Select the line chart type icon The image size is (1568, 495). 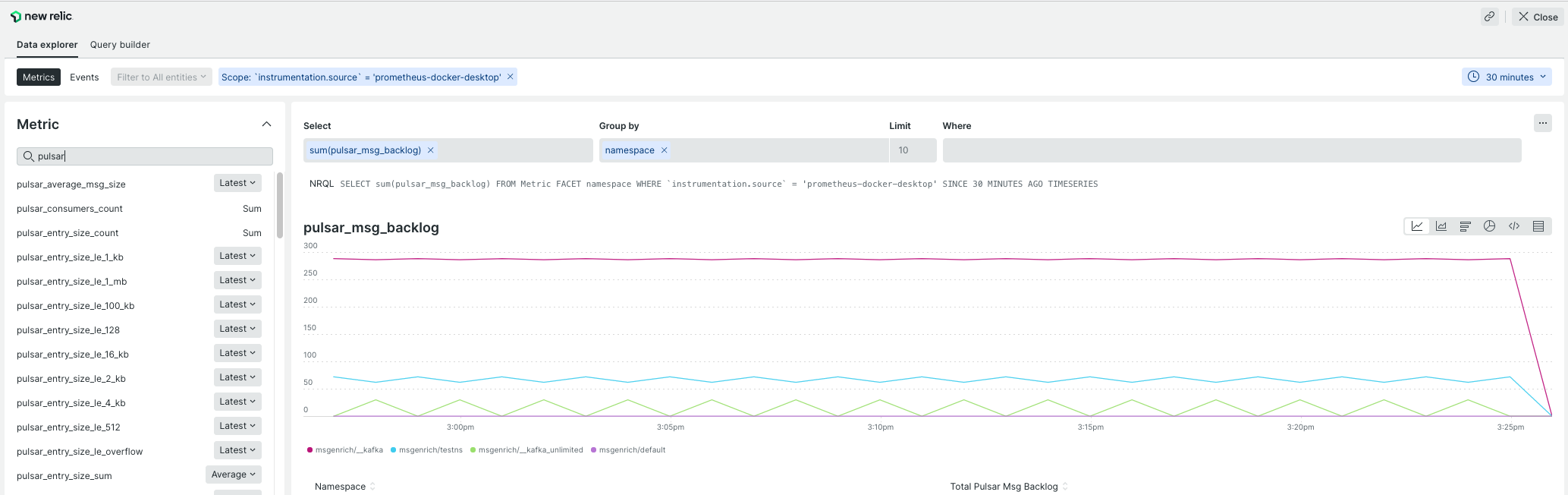tap(1417, 226)
